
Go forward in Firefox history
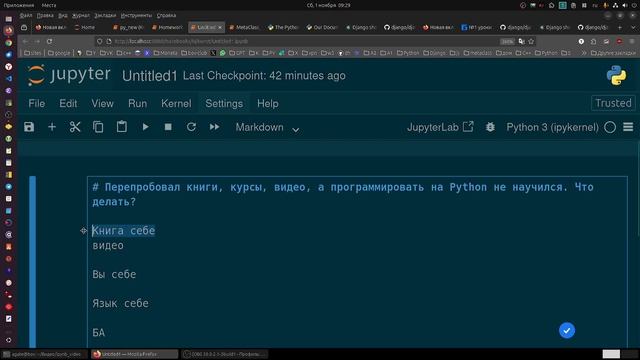pyautogui.click(x=37, y=41)
